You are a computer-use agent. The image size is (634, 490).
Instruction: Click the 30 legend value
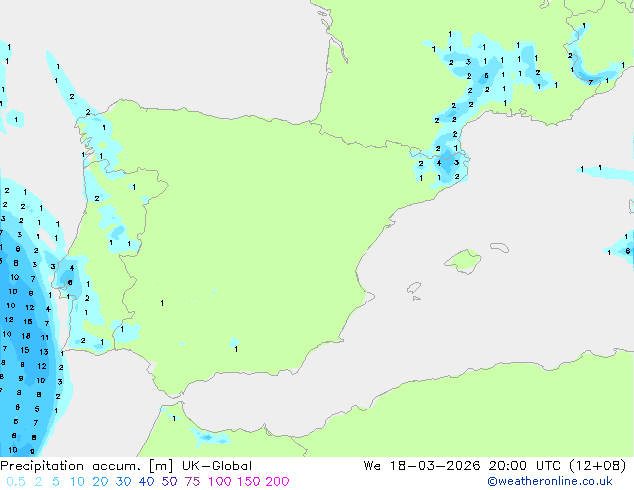pos(123,482)
